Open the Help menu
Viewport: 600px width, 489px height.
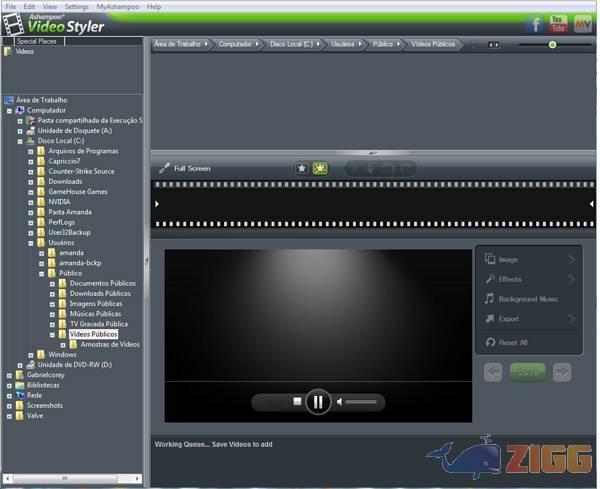point(154,7)
